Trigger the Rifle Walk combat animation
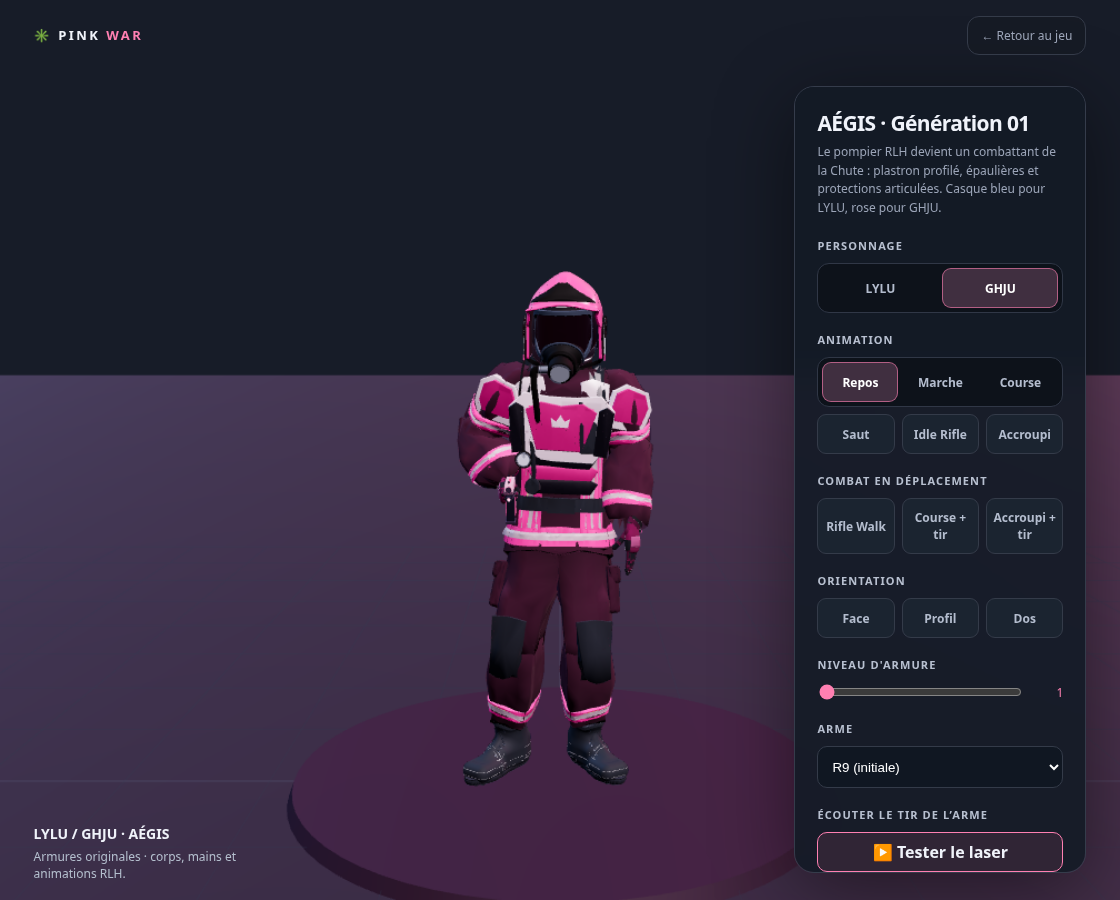Image resolution: width=1120 pixels, height=900 pixels. pos(856,526)
